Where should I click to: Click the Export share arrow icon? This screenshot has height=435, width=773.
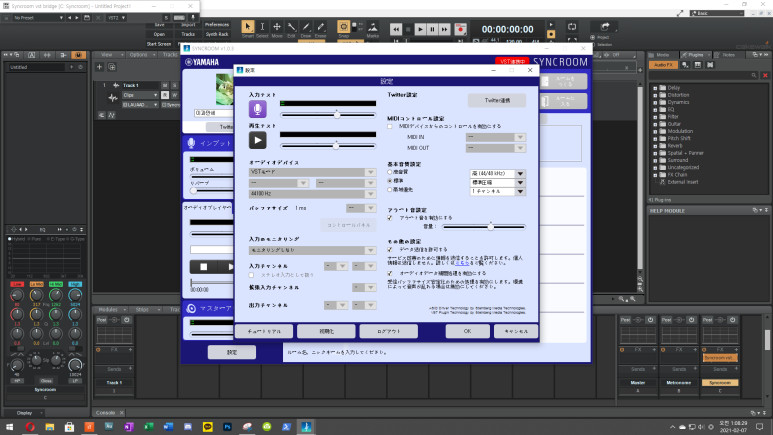(604, 27)
